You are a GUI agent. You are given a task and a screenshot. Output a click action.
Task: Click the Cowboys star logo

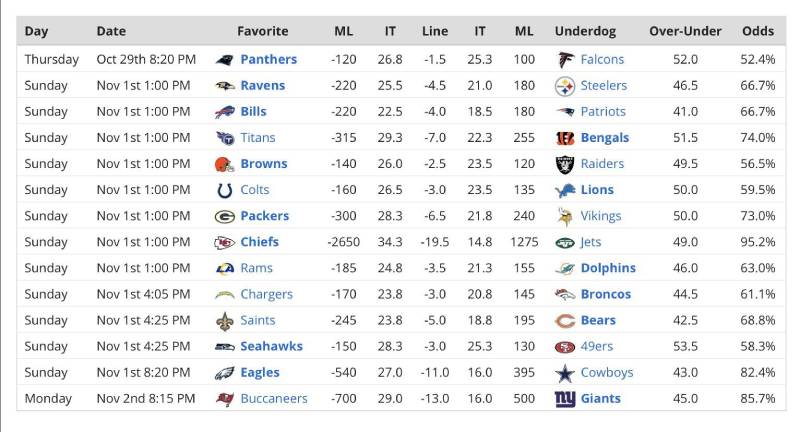[x=566, y=373]
